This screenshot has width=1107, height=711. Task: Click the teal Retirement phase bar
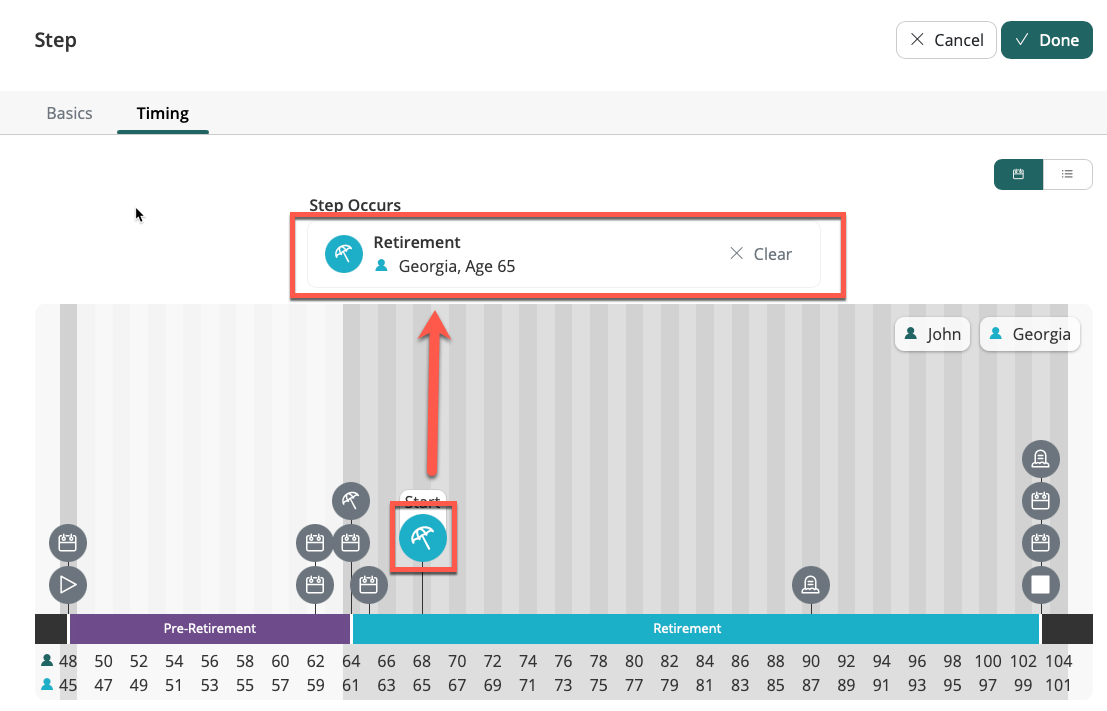coord(687,629)
